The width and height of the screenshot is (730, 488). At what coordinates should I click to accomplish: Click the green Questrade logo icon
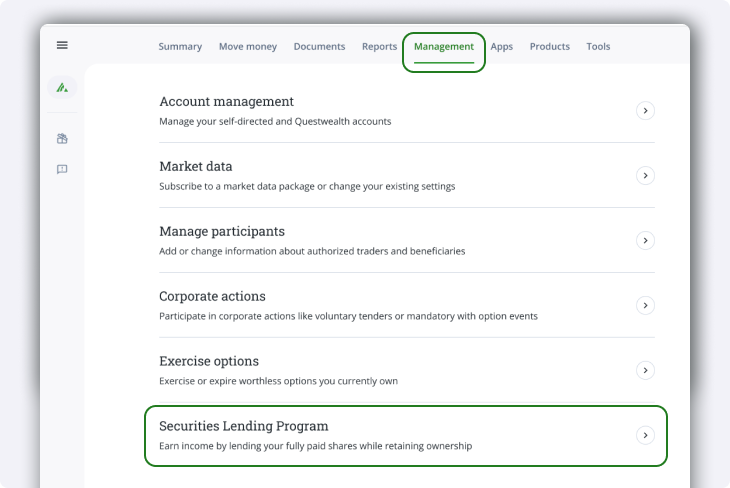[62, 88]
